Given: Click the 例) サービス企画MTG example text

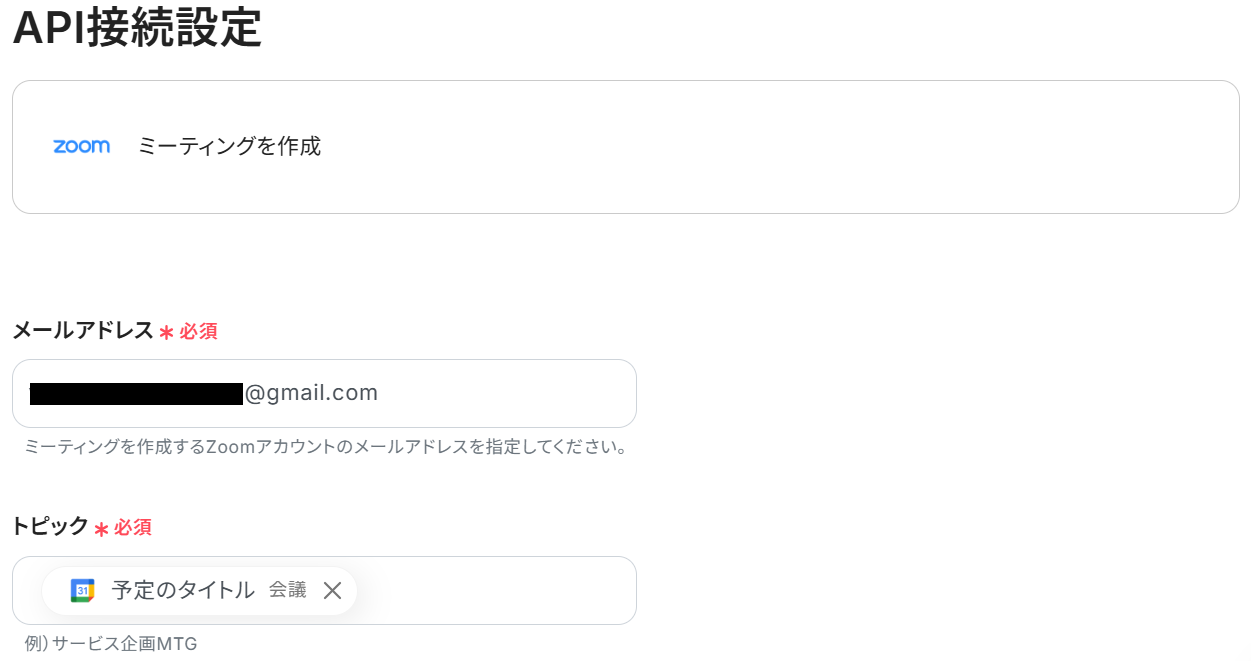Looking at the screenshot, I should click(111, 644).
